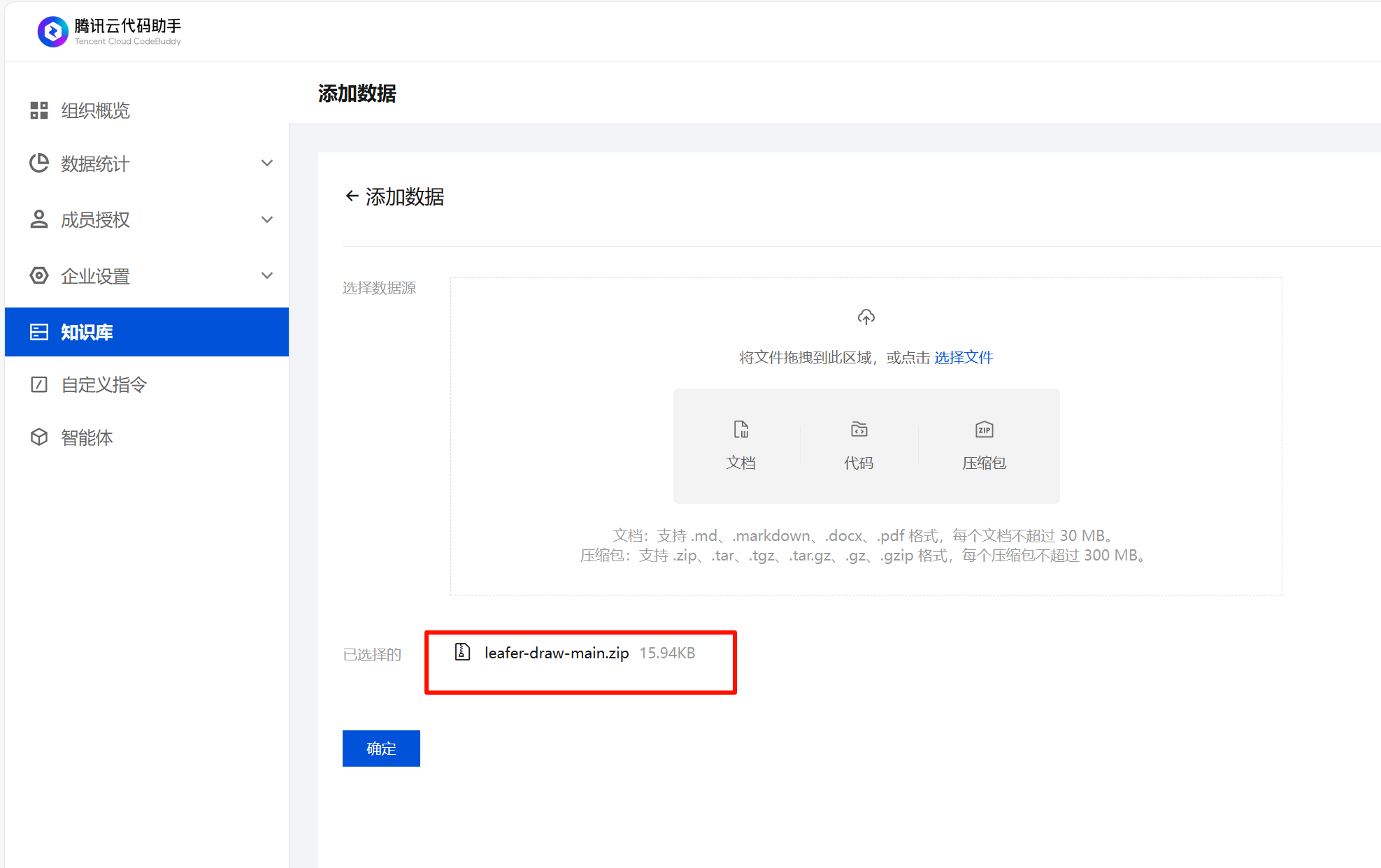This screenshot has width=1381, height=868.
Task: Click the Tencent Cloud CodeBuddy logo
Action: point(52,31)
